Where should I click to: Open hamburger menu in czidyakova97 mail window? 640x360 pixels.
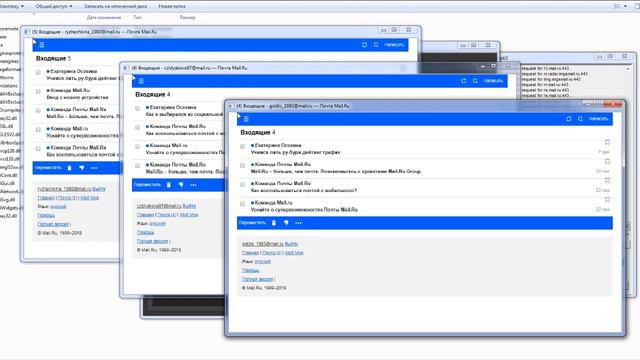pos(141,81)
